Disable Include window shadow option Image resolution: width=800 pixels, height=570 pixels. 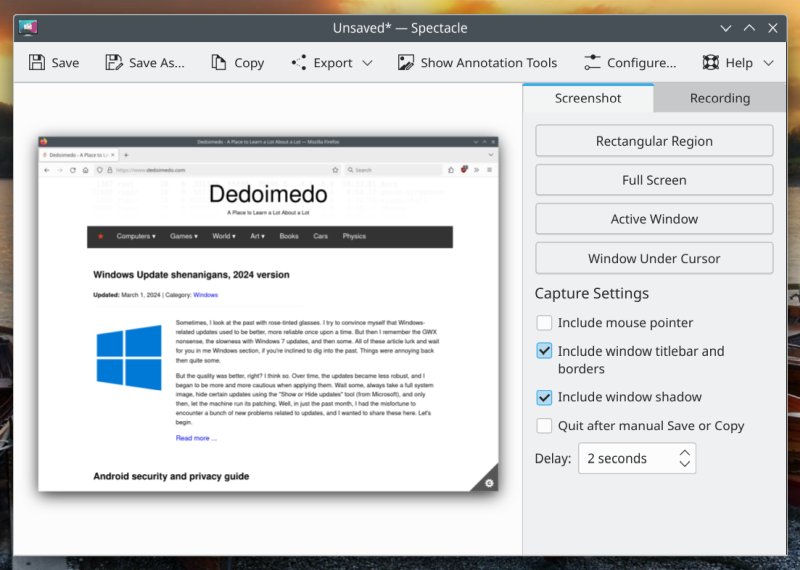point(544,397)
